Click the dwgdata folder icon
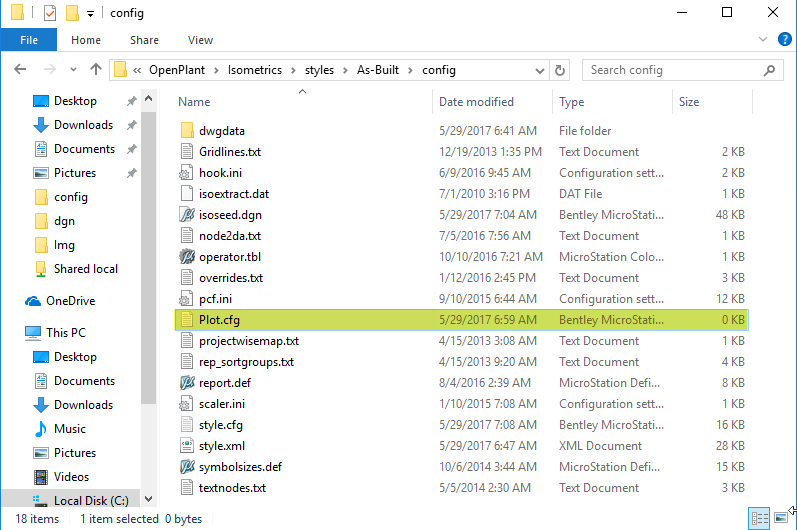 coord(187,131)
